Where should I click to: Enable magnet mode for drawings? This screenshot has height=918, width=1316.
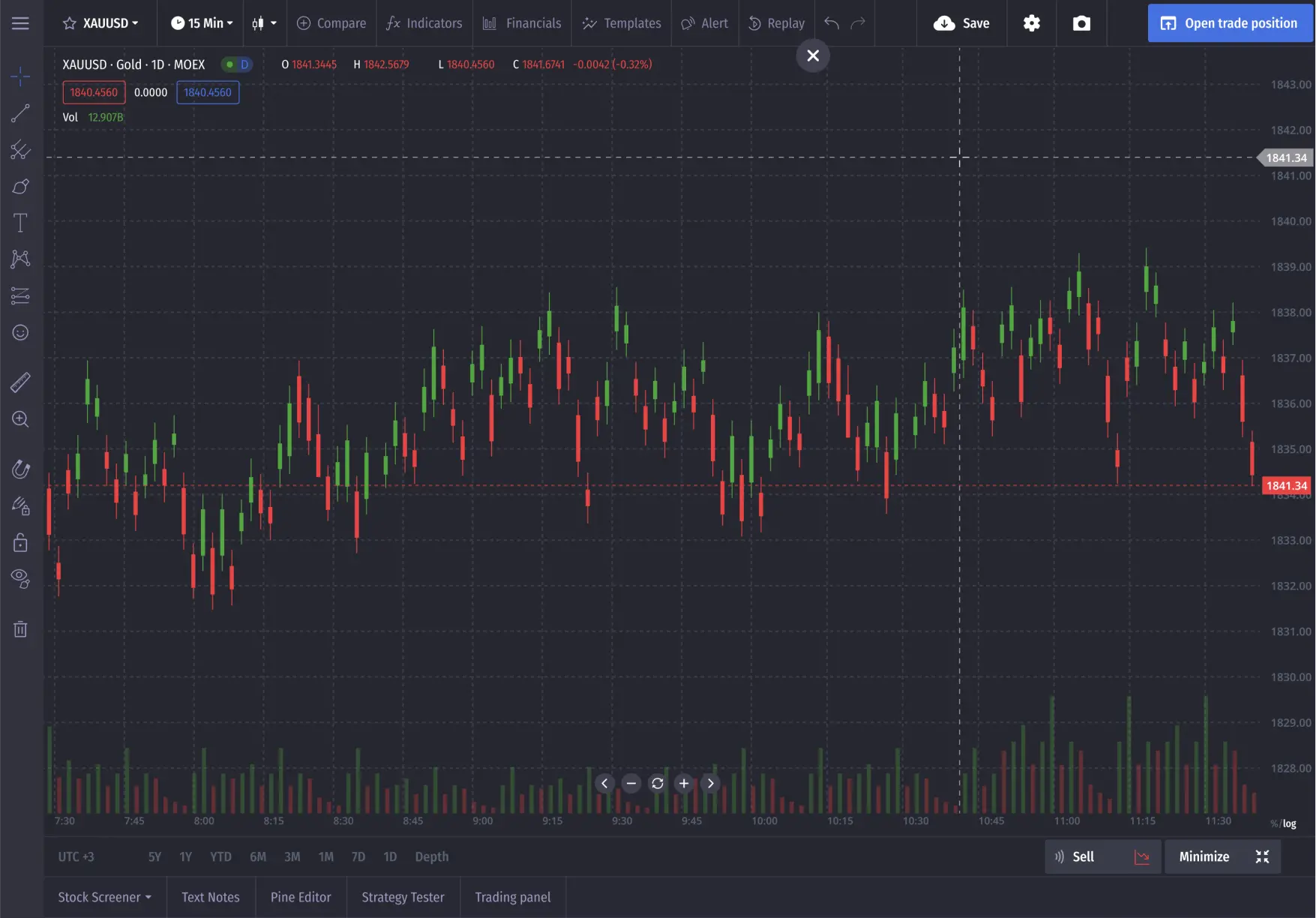[x=20, y=468]
